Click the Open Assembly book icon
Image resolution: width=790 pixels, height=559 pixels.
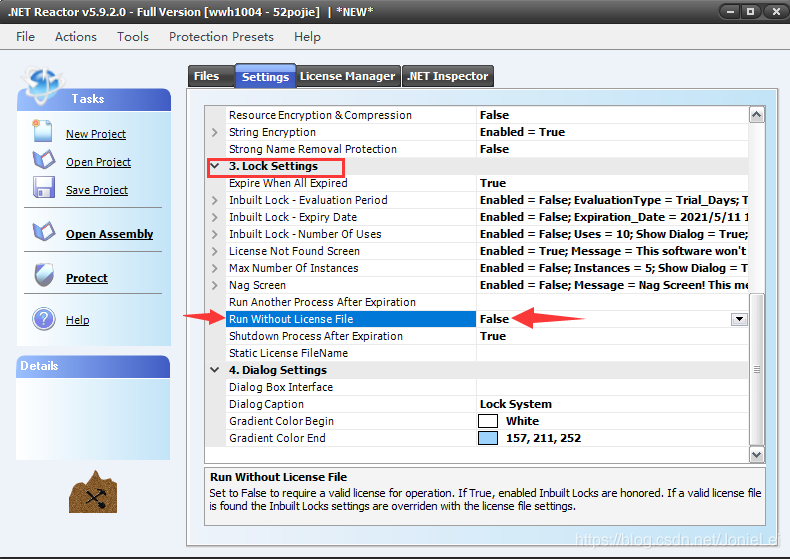pyautogui.click(x=43, y=232)
